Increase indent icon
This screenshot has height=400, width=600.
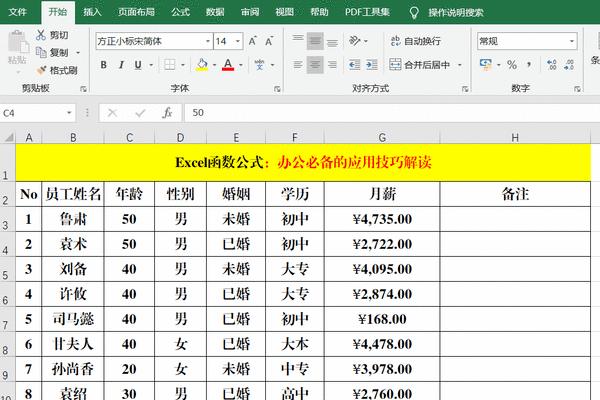pos(372,65)
